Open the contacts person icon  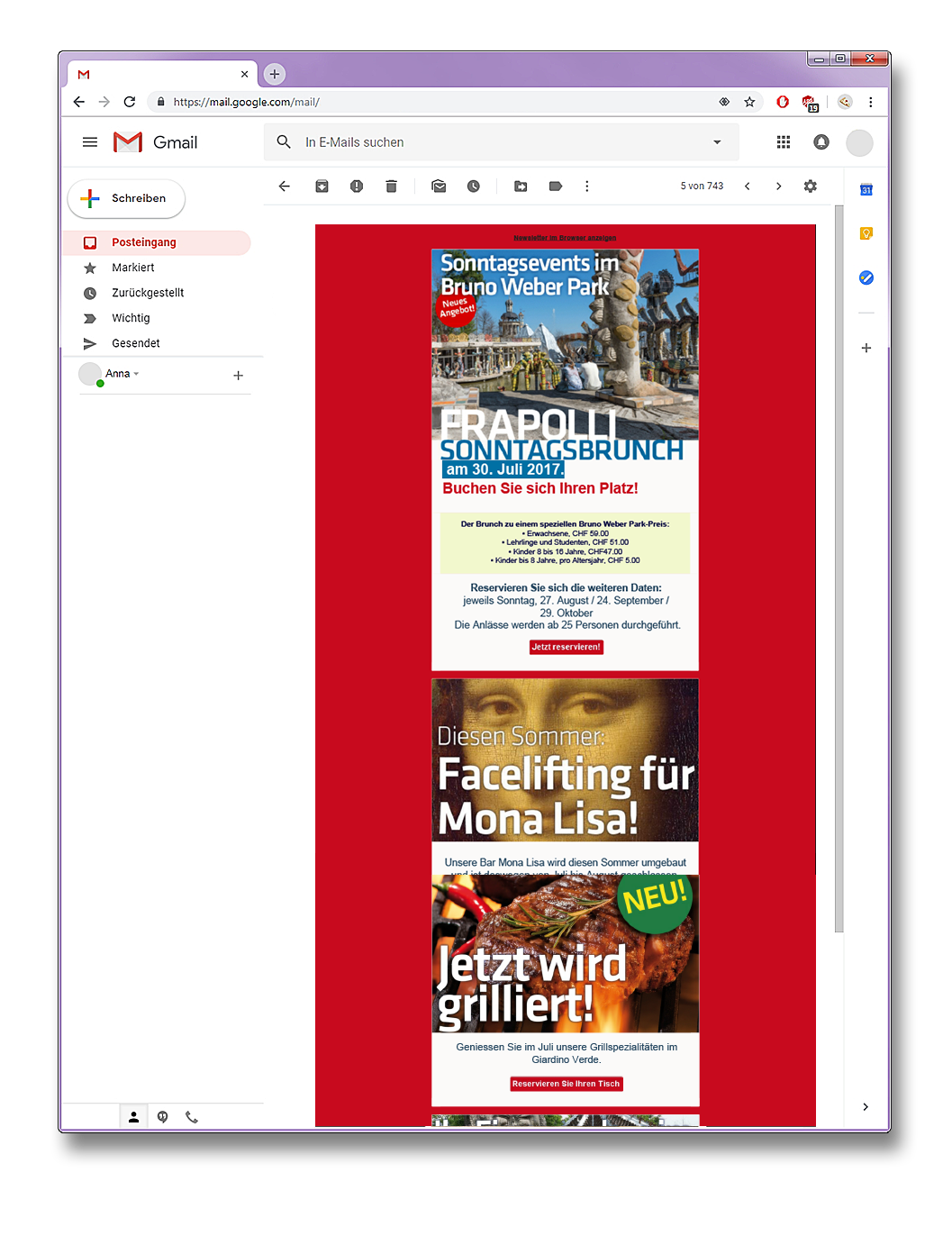click(x=133, y=1117)
